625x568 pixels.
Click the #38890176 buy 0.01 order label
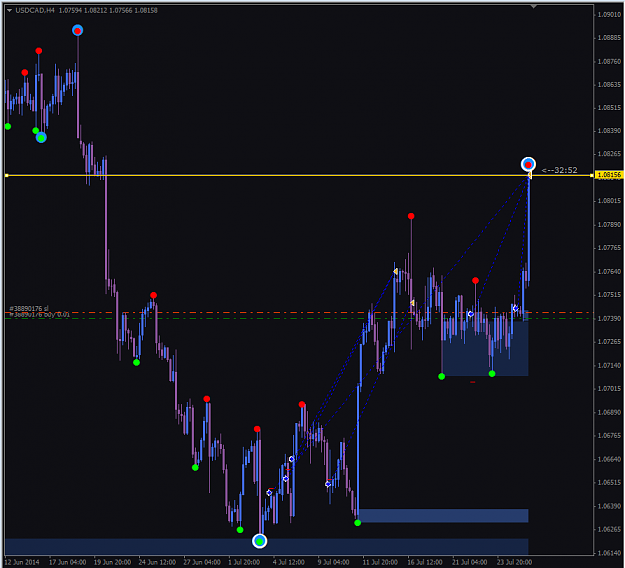point(39,315)
